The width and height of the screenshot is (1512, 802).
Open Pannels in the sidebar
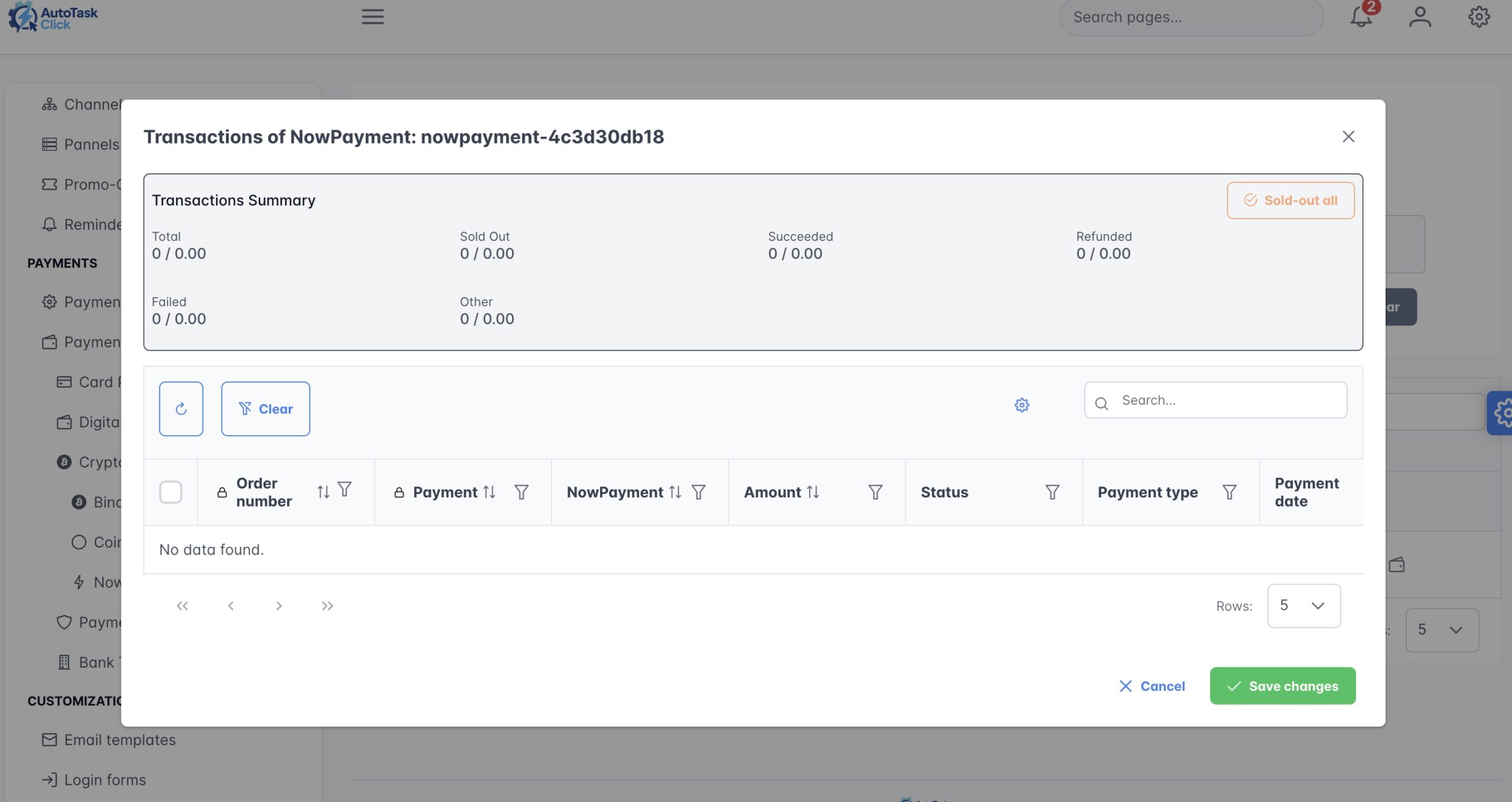coord(82,145)
